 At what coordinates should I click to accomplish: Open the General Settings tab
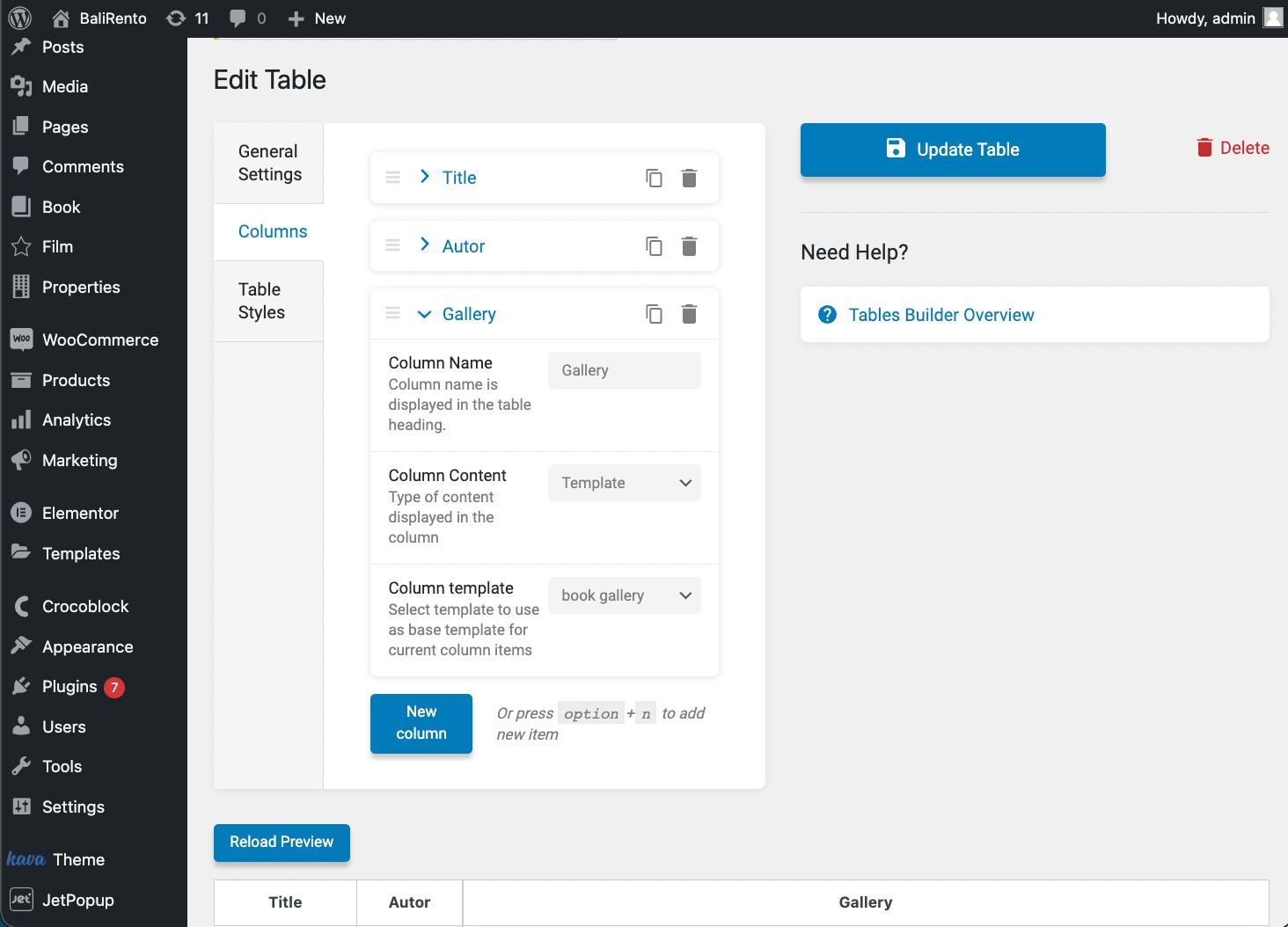[267, 163]
